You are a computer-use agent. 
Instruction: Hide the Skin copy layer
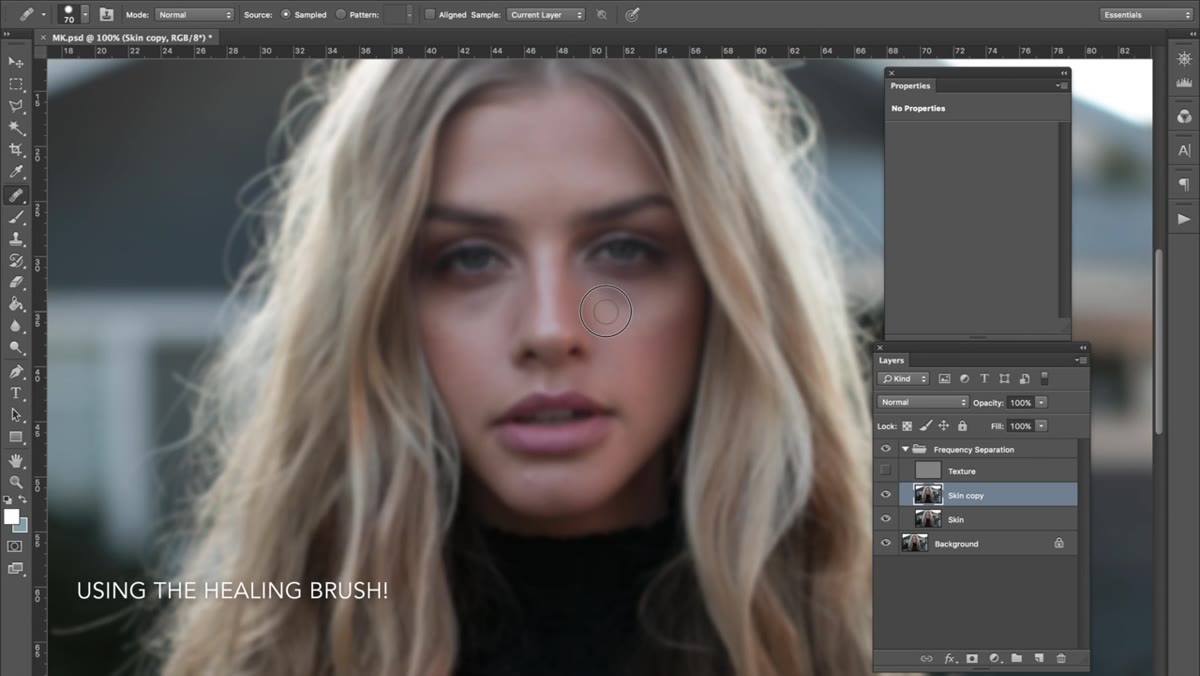(x=885, y=495)
